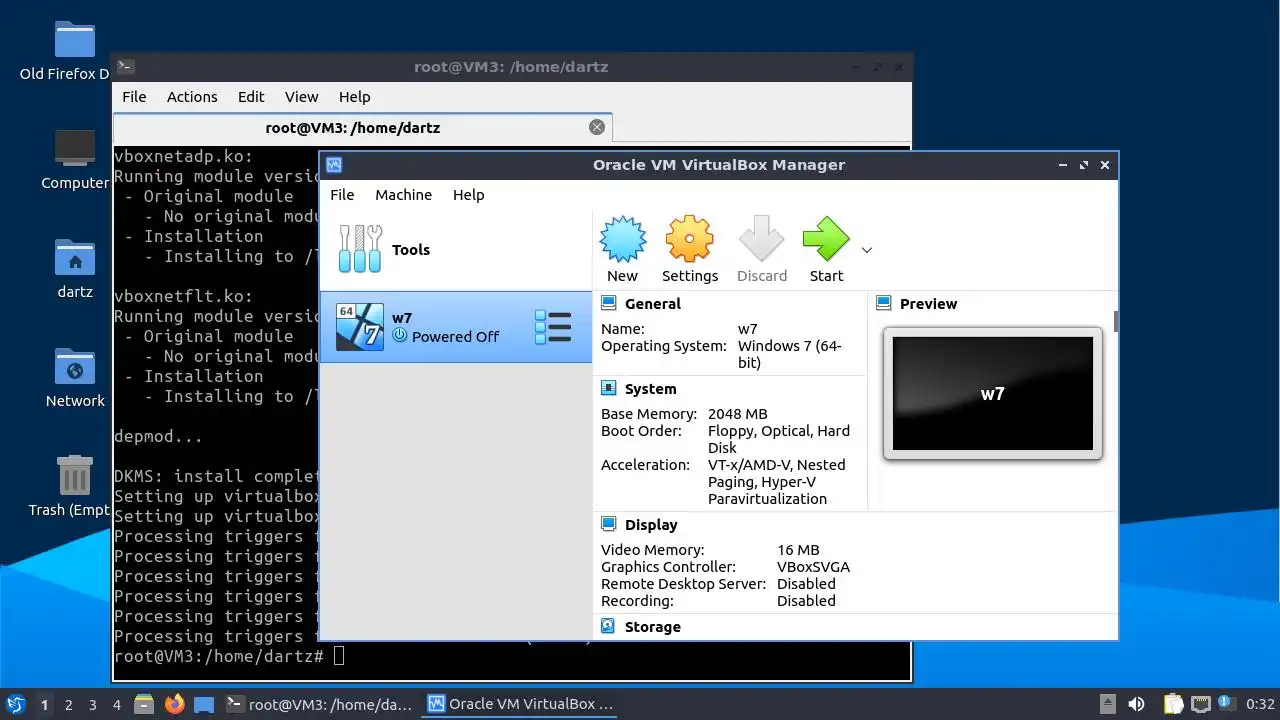Image resolution: width=1280 pixels, height=720 pixels.
Task: Click the 'VBoxSVGA' graphics controller value
Action: click(813, 567)
